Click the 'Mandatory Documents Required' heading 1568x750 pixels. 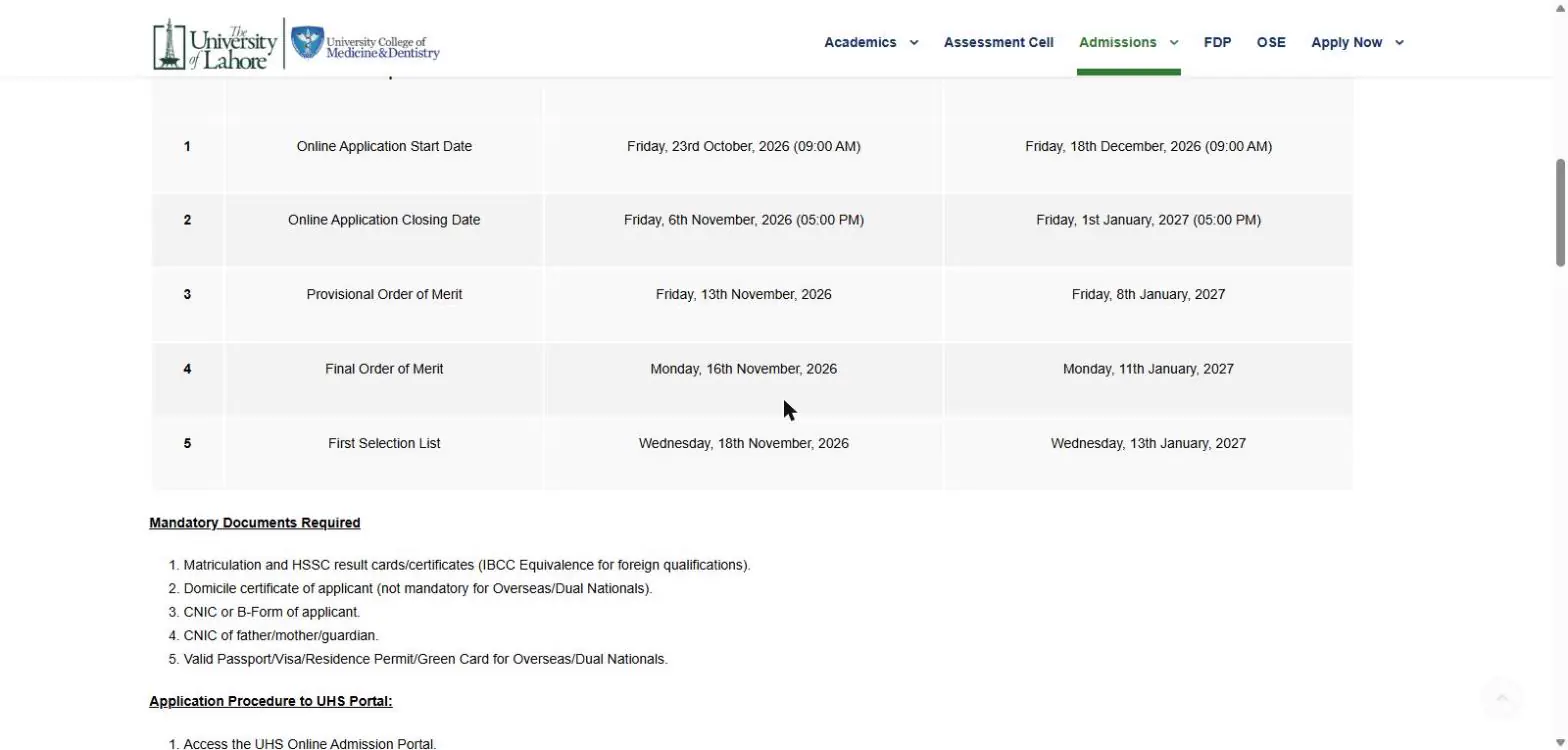255,523
